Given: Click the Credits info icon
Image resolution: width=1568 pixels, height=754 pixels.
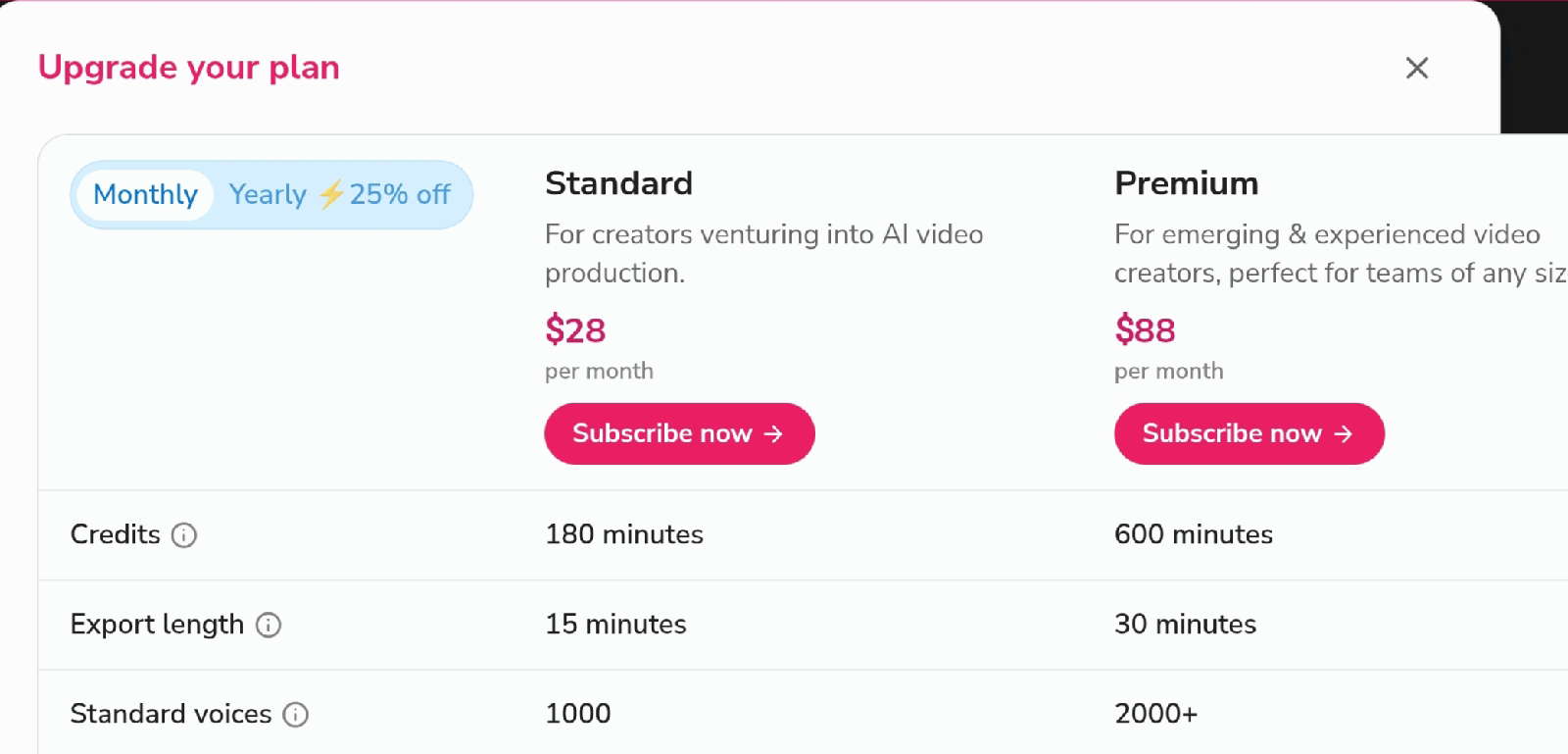Looking at the screenshot, I should 184,535.
